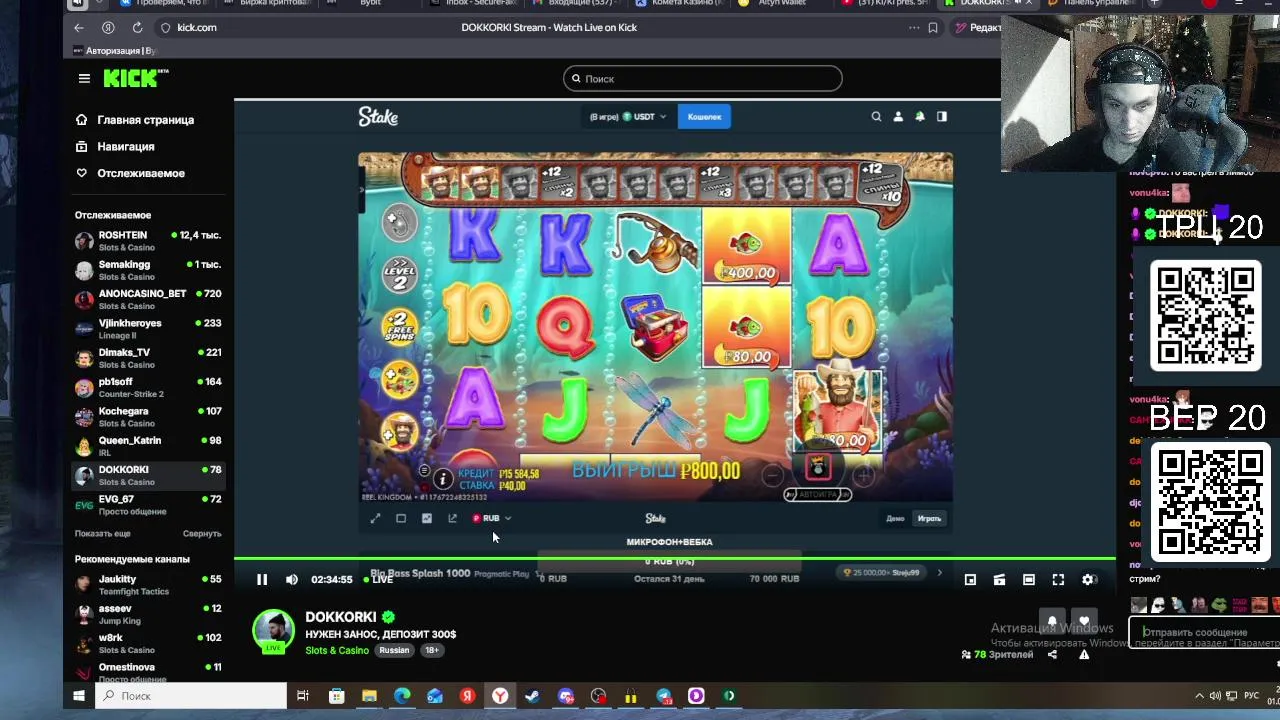Focus the Kick search field
Viewport: 1280px width, 720px height.
tap(702, 78)
